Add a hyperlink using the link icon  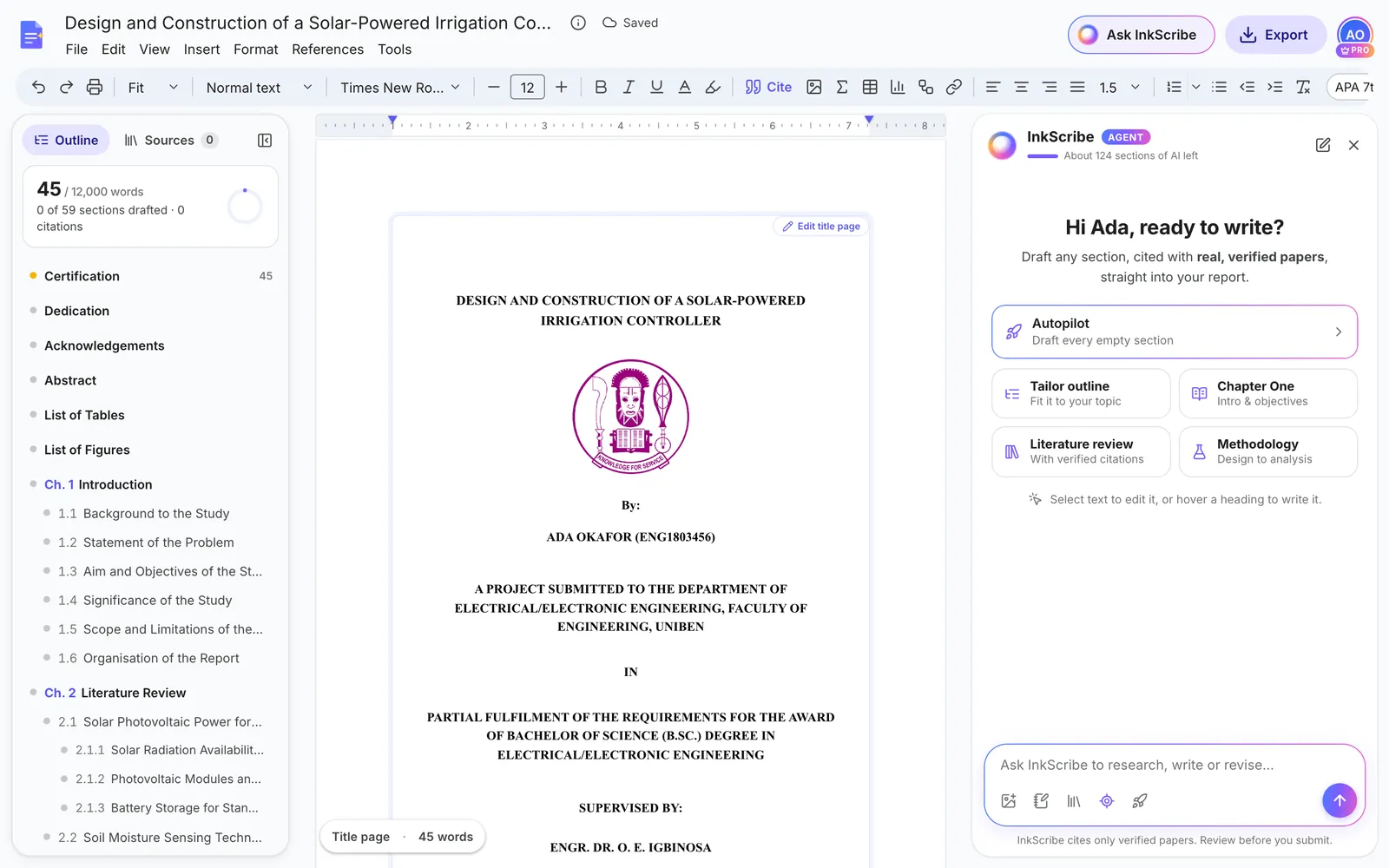tap(954, 87)
